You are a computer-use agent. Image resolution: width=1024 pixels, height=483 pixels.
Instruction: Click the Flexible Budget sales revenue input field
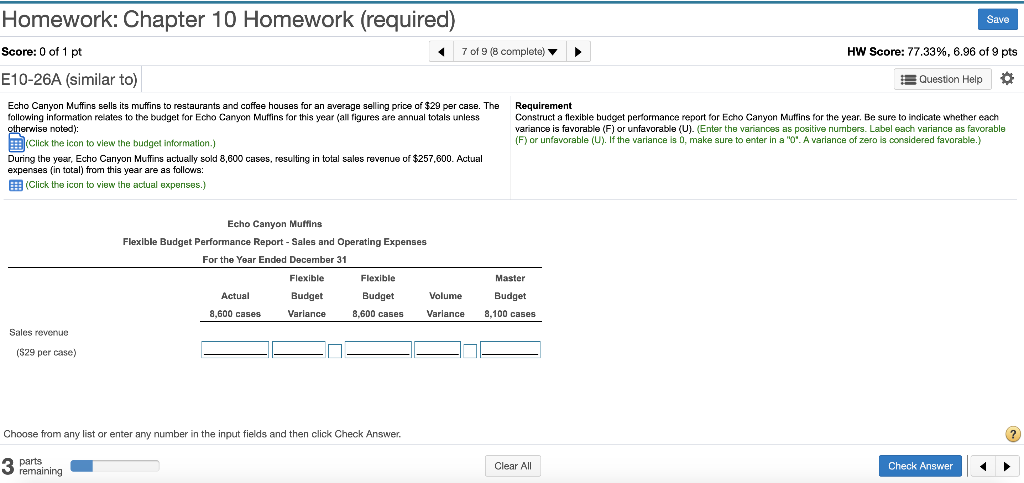pyautogui.click(x=378, y=349)
